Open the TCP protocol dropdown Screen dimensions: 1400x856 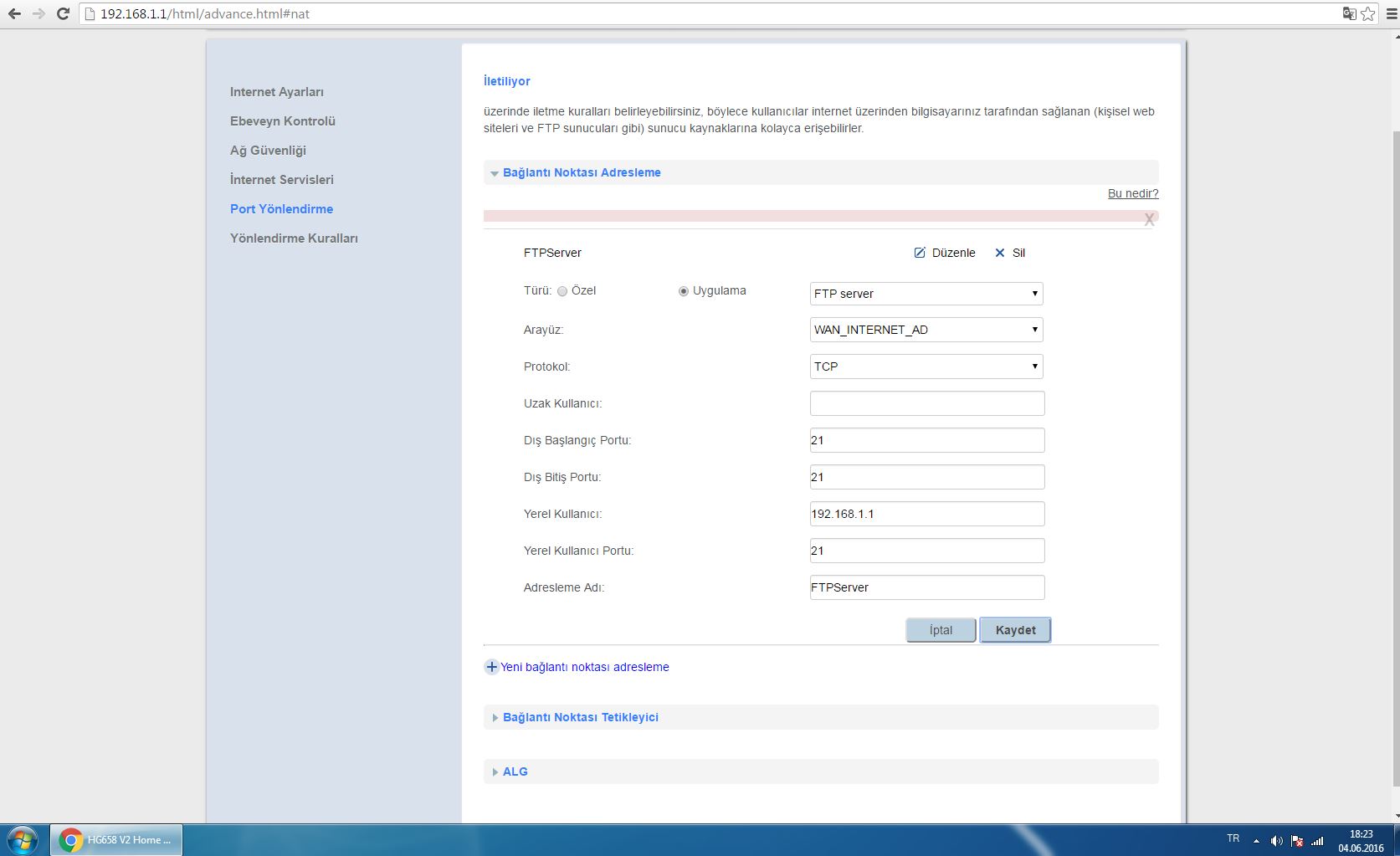[x=926, y=366]
